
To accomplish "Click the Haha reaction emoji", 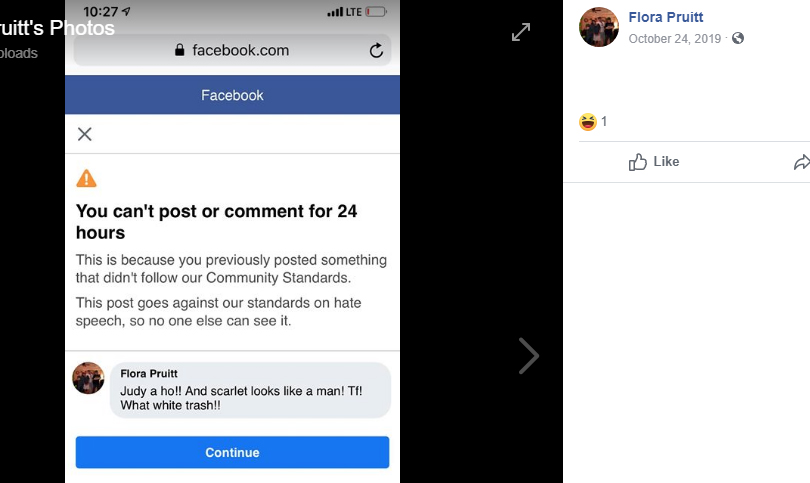I will (588, 122).
